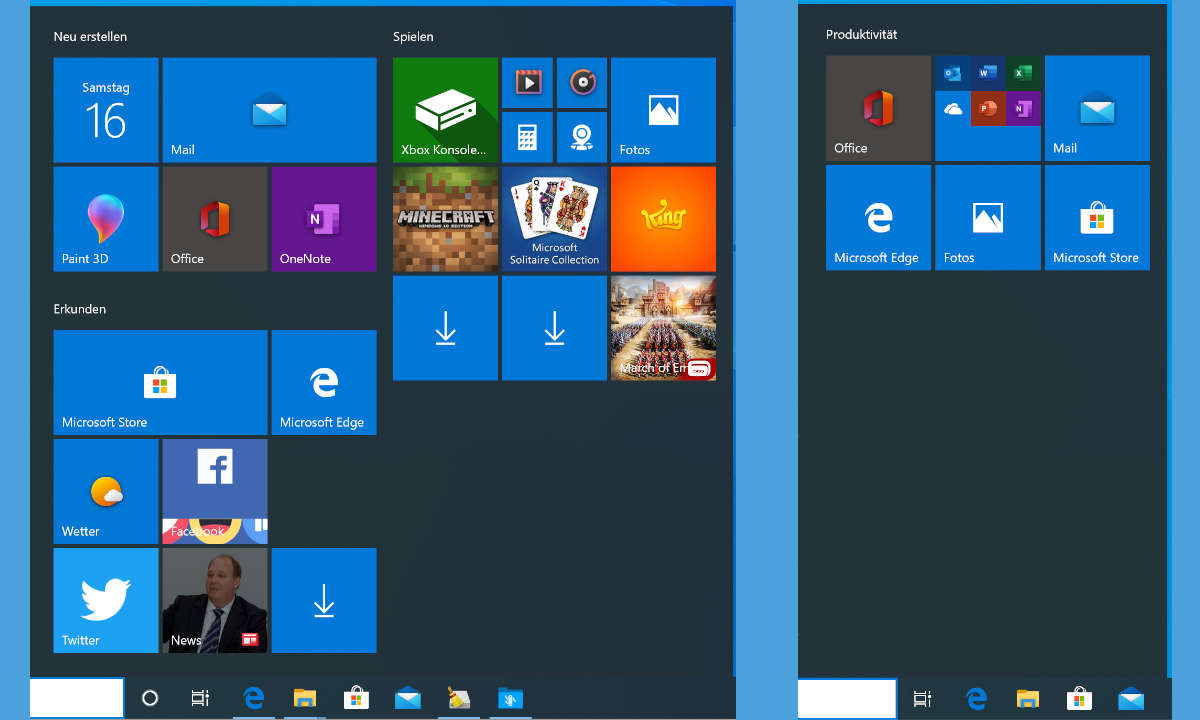Open File Explorer from the right taskbar
1200x720 pixels.
click(1027, 698)
